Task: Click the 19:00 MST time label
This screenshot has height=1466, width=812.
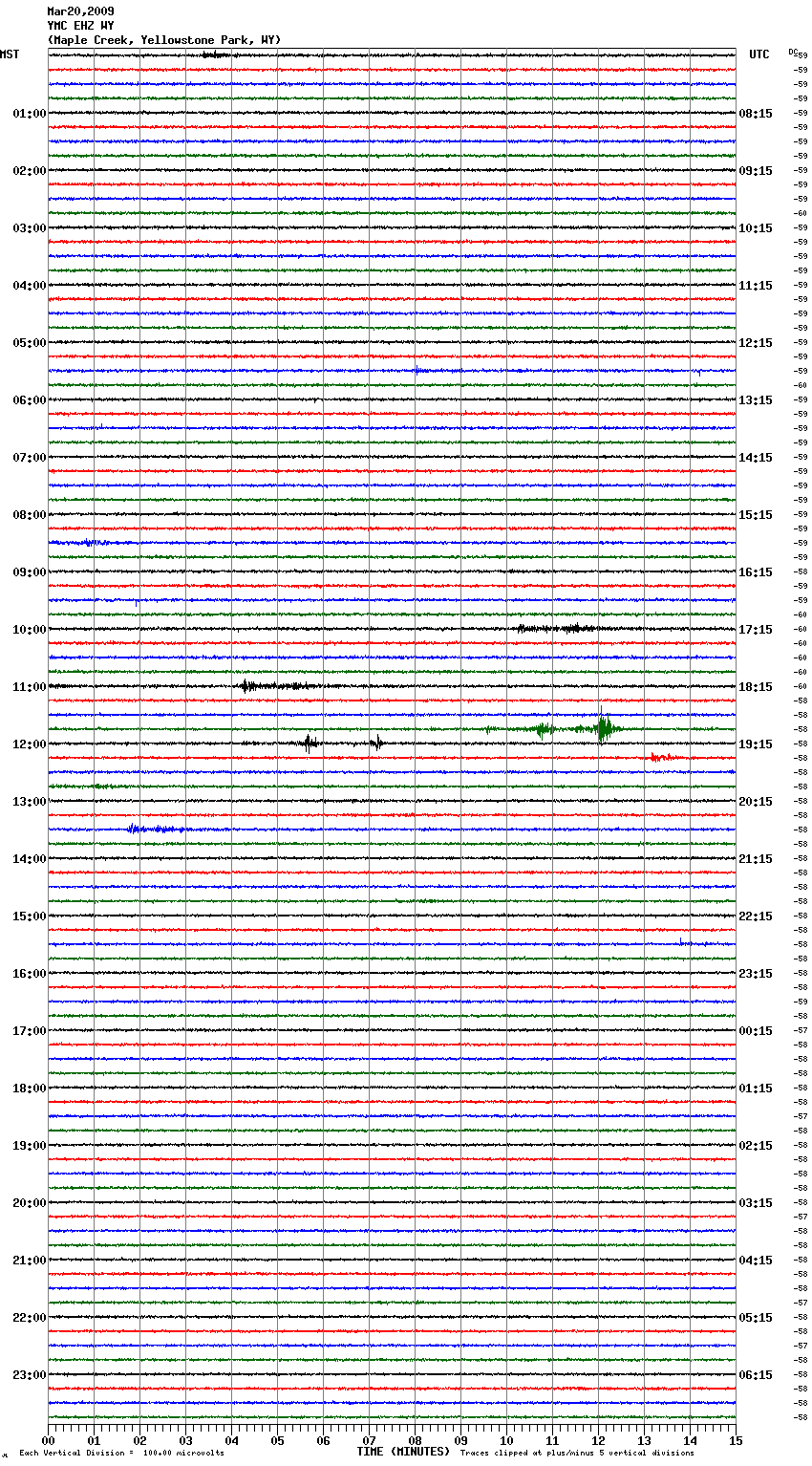Action: (x=30, y=1146)
